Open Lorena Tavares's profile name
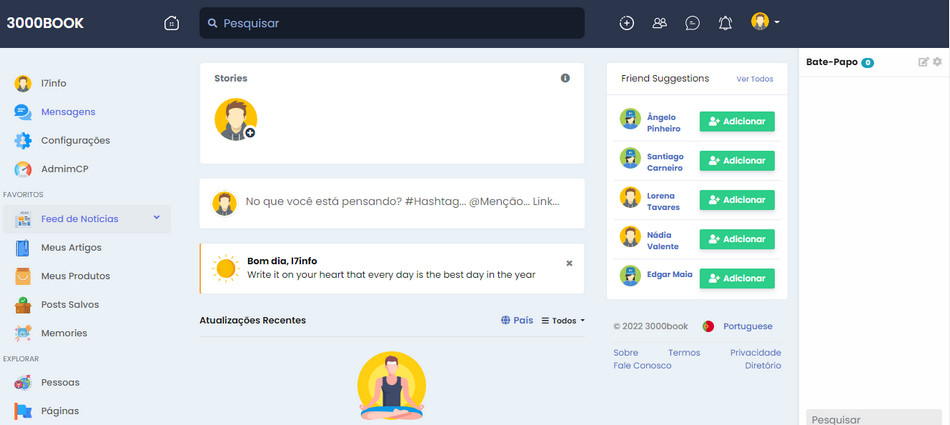Viewport: 950px width, 425px height. [663, 201]
